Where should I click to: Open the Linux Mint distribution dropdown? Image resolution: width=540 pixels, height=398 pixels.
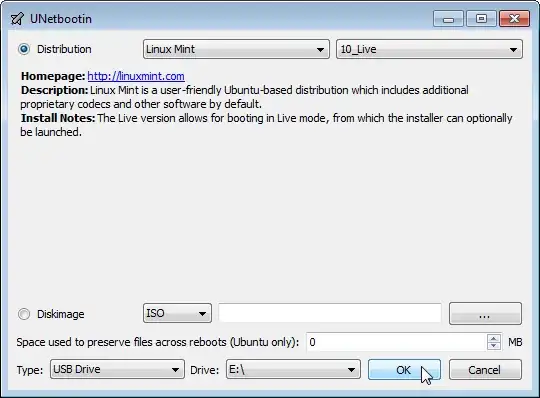[x=236, y=49]
